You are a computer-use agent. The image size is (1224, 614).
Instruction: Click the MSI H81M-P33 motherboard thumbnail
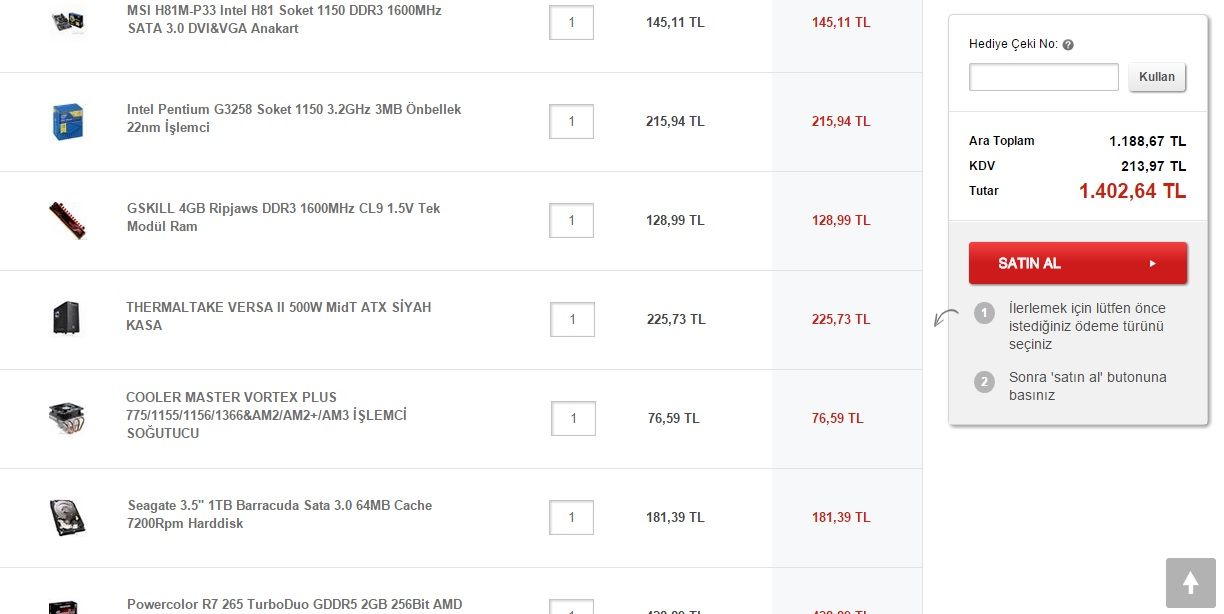point(68,20)
